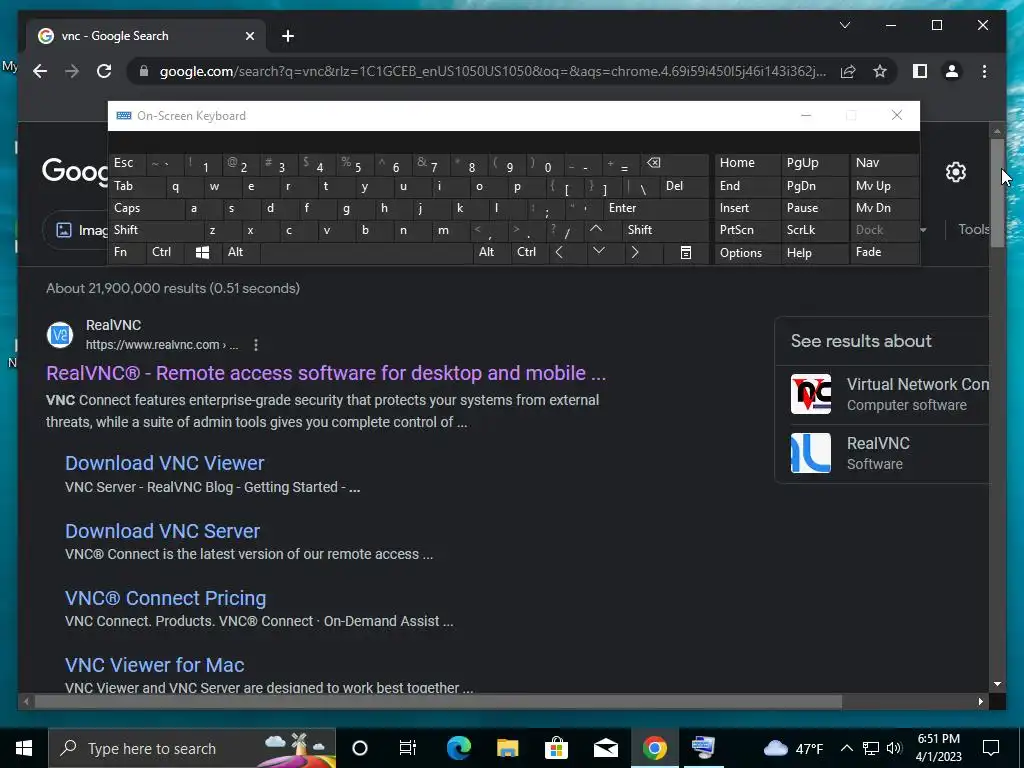Image resolution: width=1024 pixels, height=768 pixels.
Task: Open VNC Viewer for Mac link
Action: [x=154, y=665]
